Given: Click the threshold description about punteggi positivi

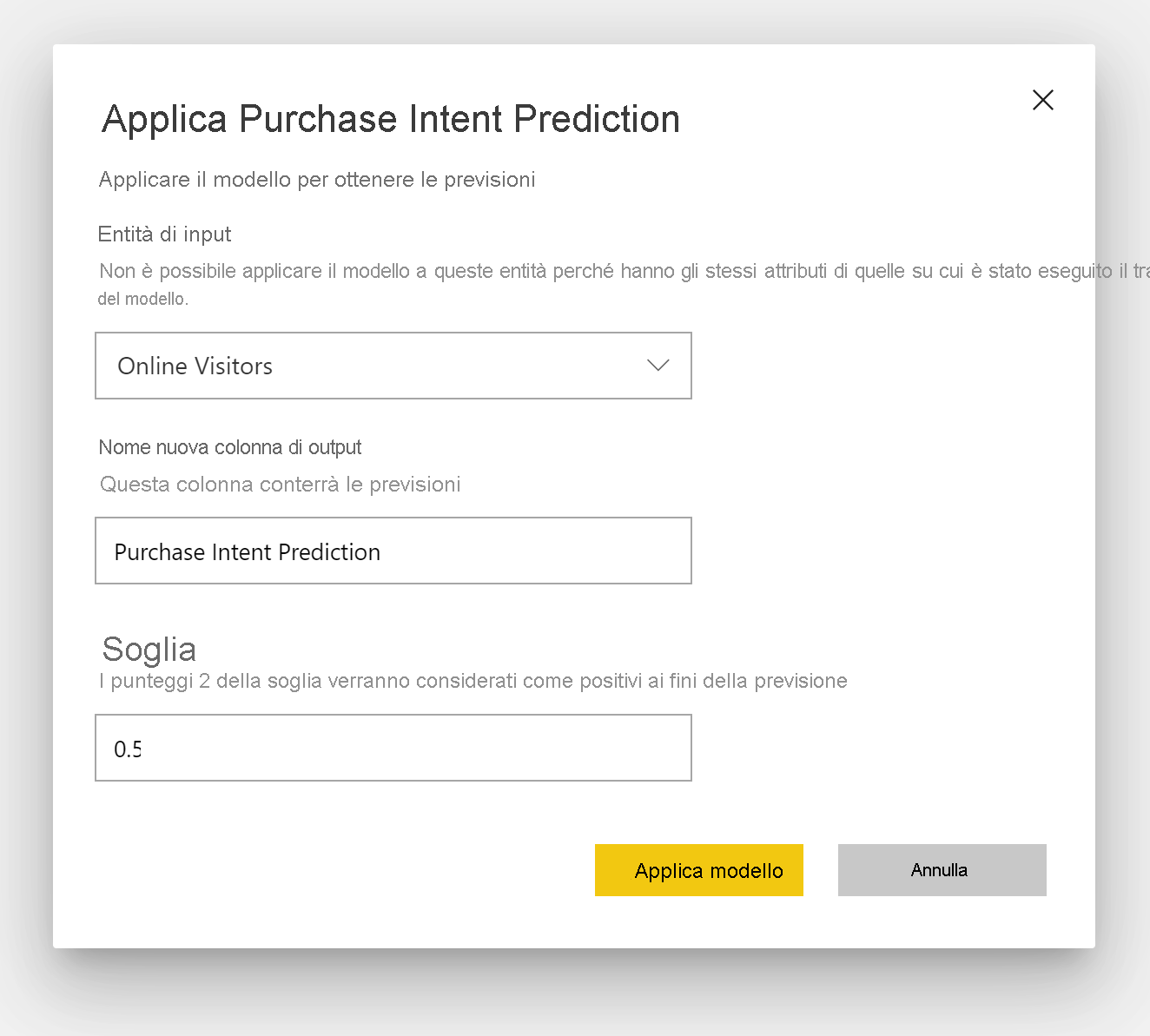Looking at the screenshot, I should pyautogui.click(x=473, y=681).
